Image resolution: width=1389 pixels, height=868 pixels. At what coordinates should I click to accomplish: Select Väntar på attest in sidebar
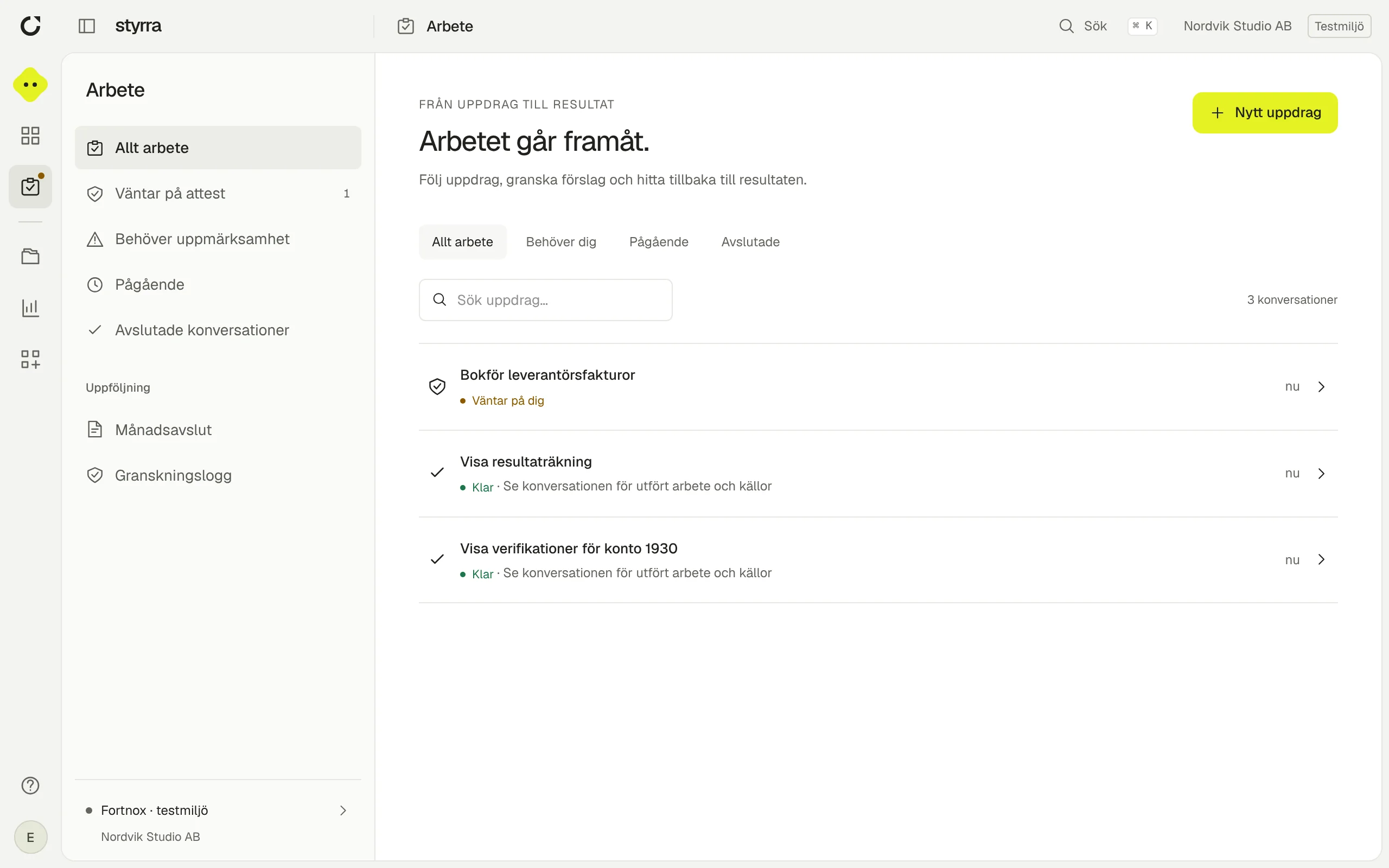coord(218,194)
